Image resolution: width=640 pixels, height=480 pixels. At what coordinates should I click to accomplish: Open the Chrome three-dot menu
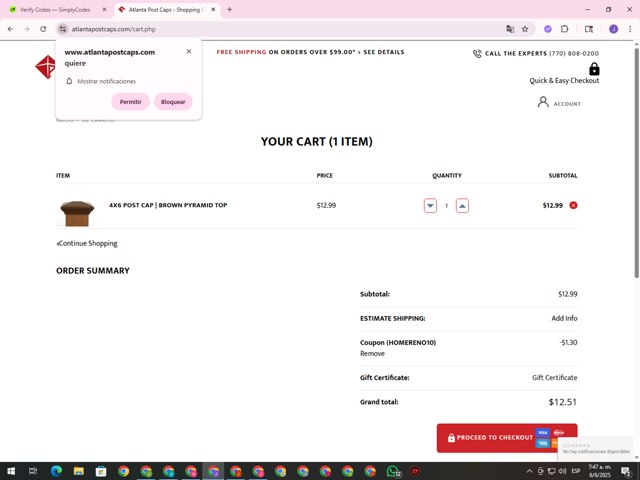630,29
